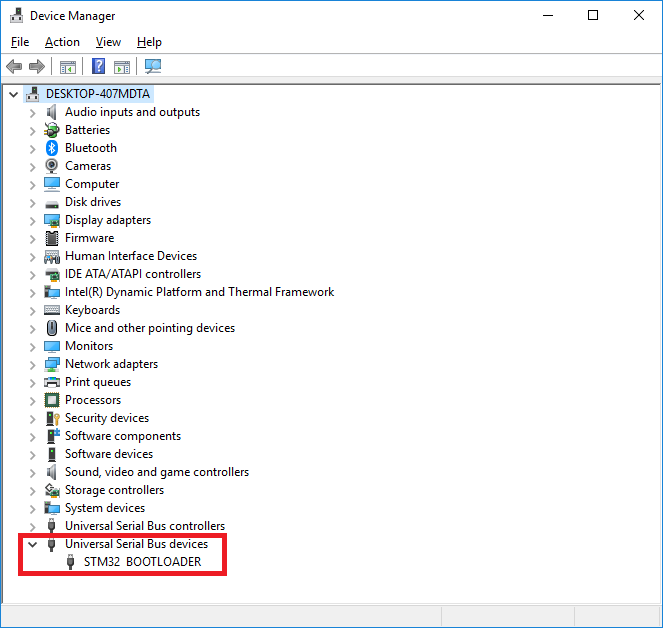
Task: Click the Disk drives icon
Action: (x=52, y=205)
